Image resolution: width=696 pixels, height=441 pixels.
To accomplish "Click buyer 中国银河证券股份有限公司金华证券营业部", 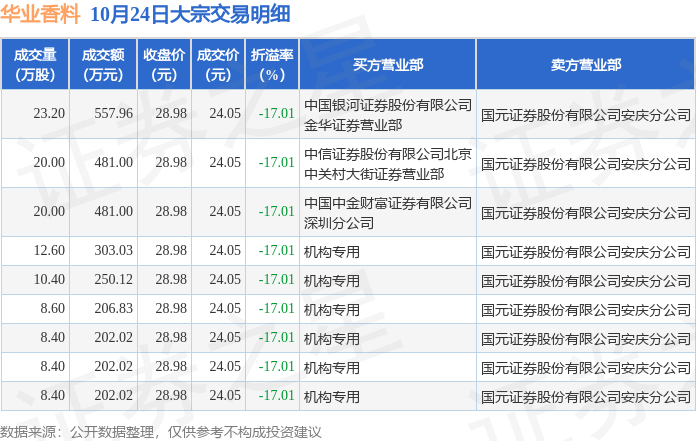I will click(388, 115).
